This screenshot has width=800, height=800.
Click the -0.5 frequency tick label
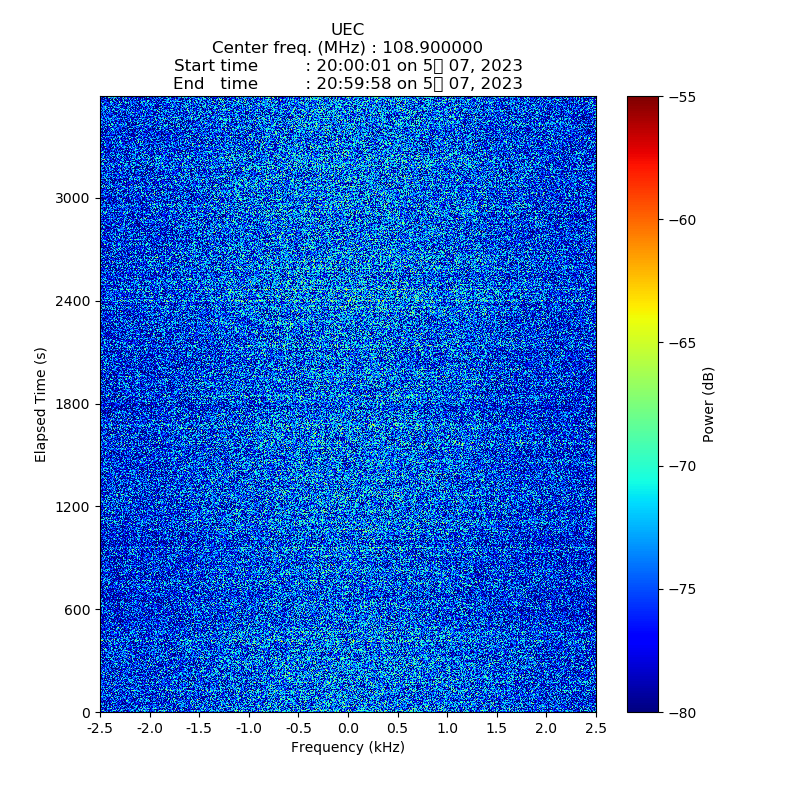point(298,728)
